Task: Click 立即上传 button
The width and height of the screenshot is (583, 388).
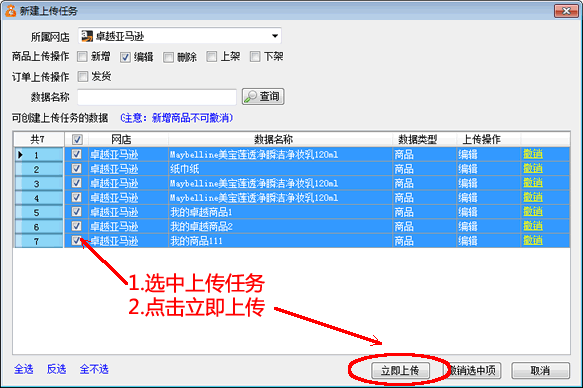Action: pyautogui.click(x=400, y=371)
